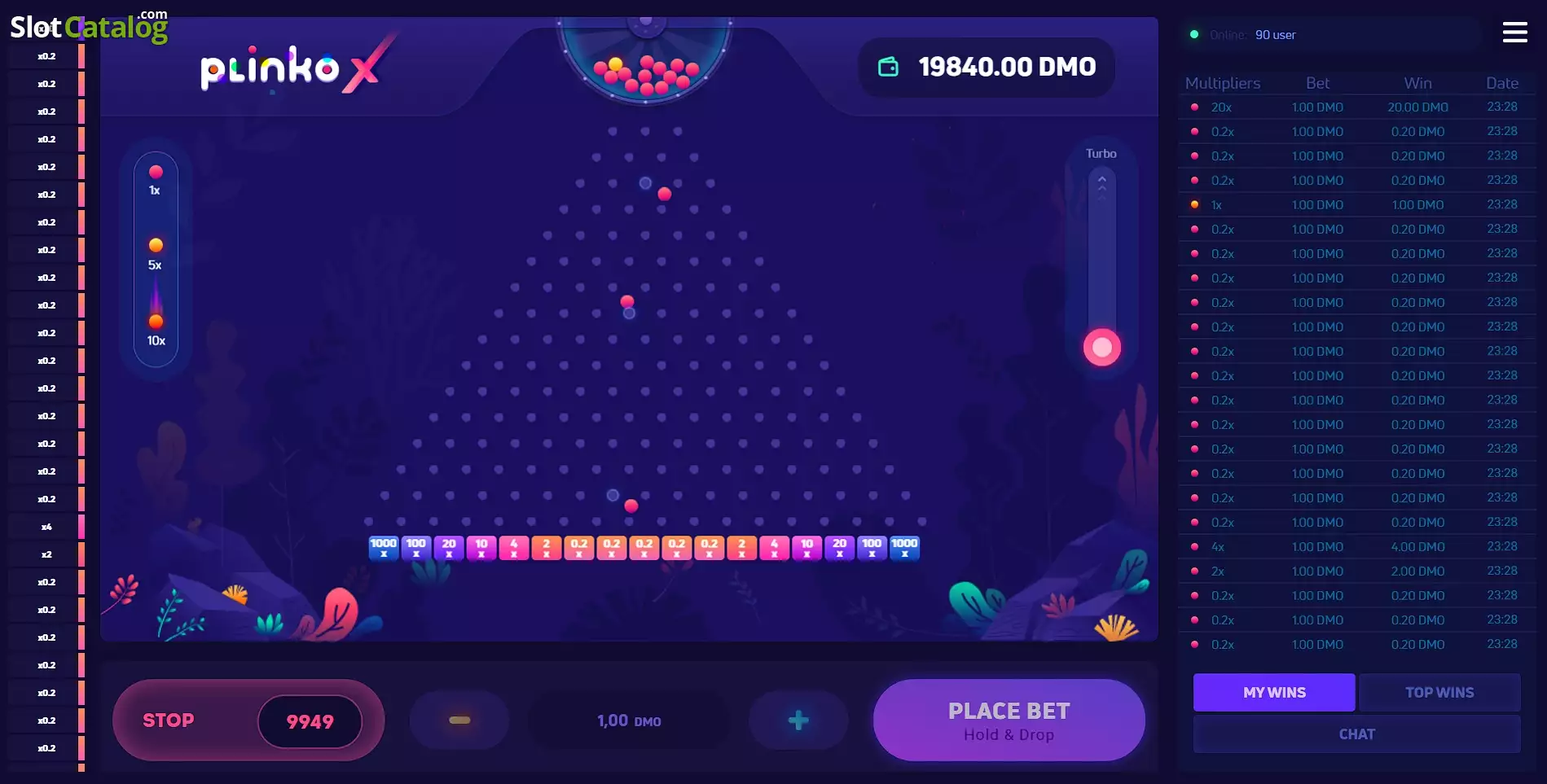The image size is (1547, 784).
Task: Click the leftmost 1000x multiplier slot
Action: click(x=384, y=548)
